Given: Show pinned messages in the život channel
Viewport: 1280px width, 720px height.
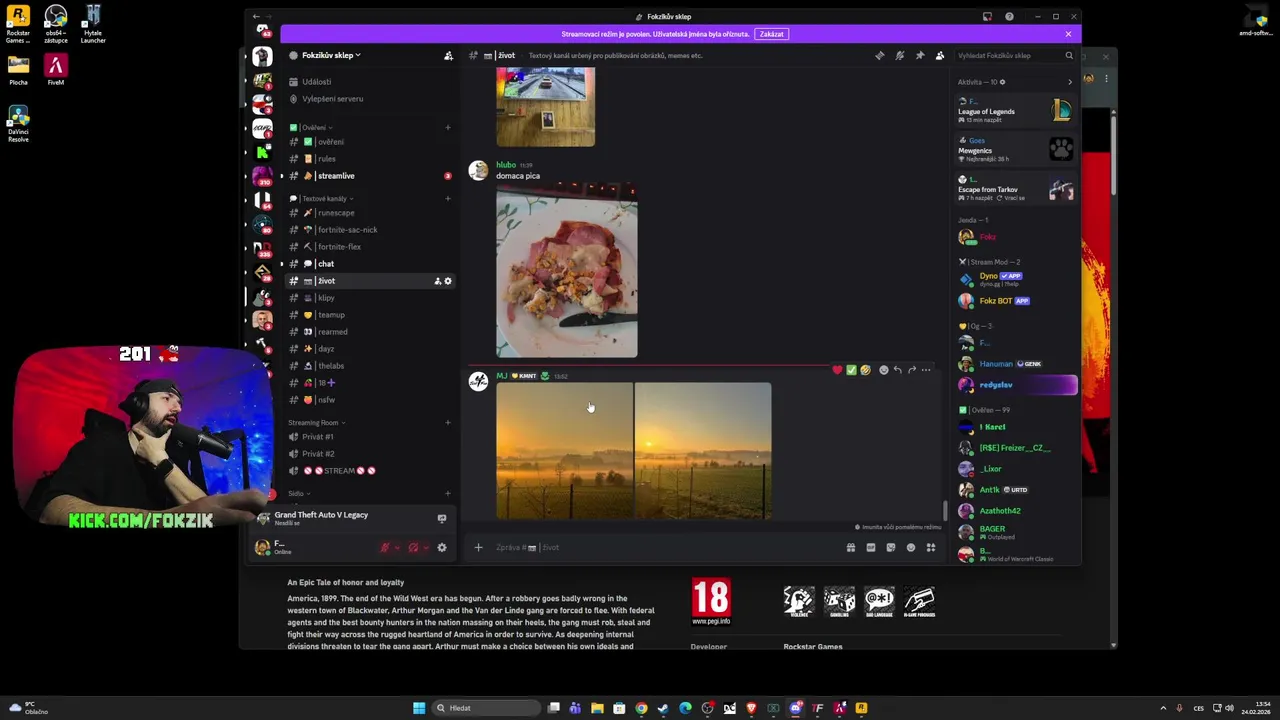Looking at the screenshot, I should (x=919, y=56).
